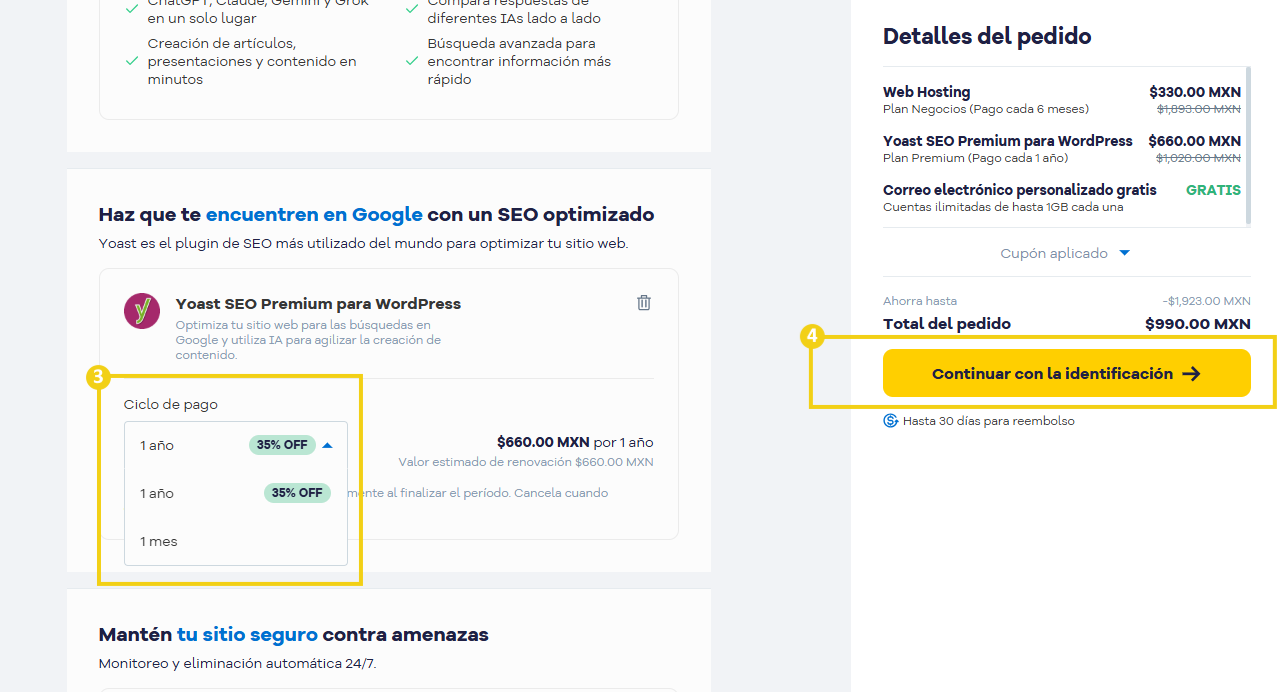The image size is (1277, 692).
Task: Remove Yoast SEO Premium with trash icon
Action: pyautogui.click(x=644, y=302)
